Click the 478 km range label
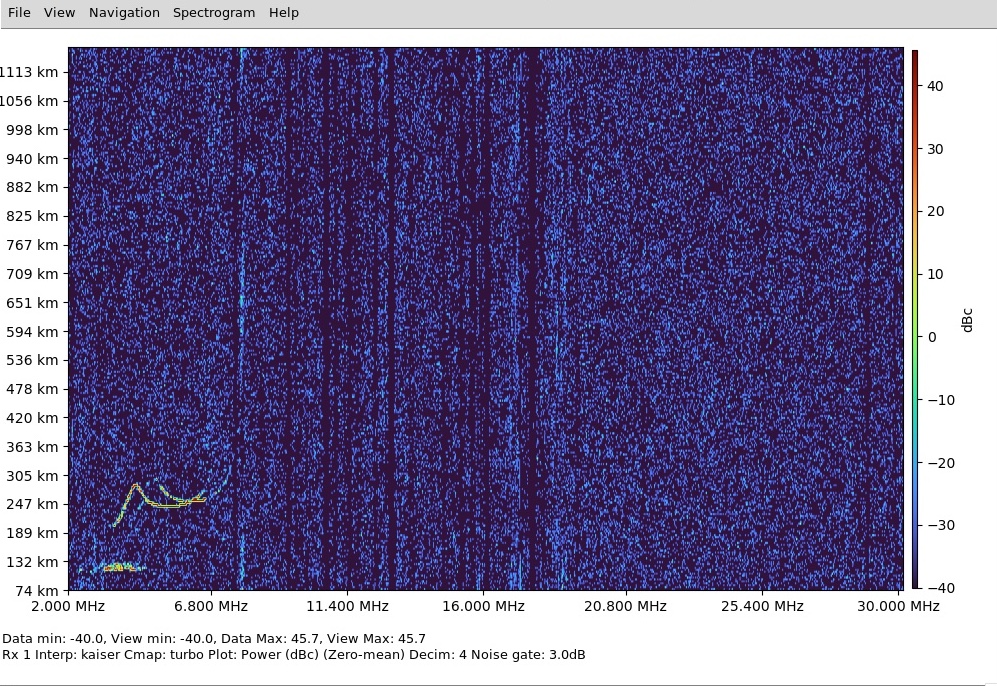Image resolution: width=997 pixels, height=686 pixels. 32,389
